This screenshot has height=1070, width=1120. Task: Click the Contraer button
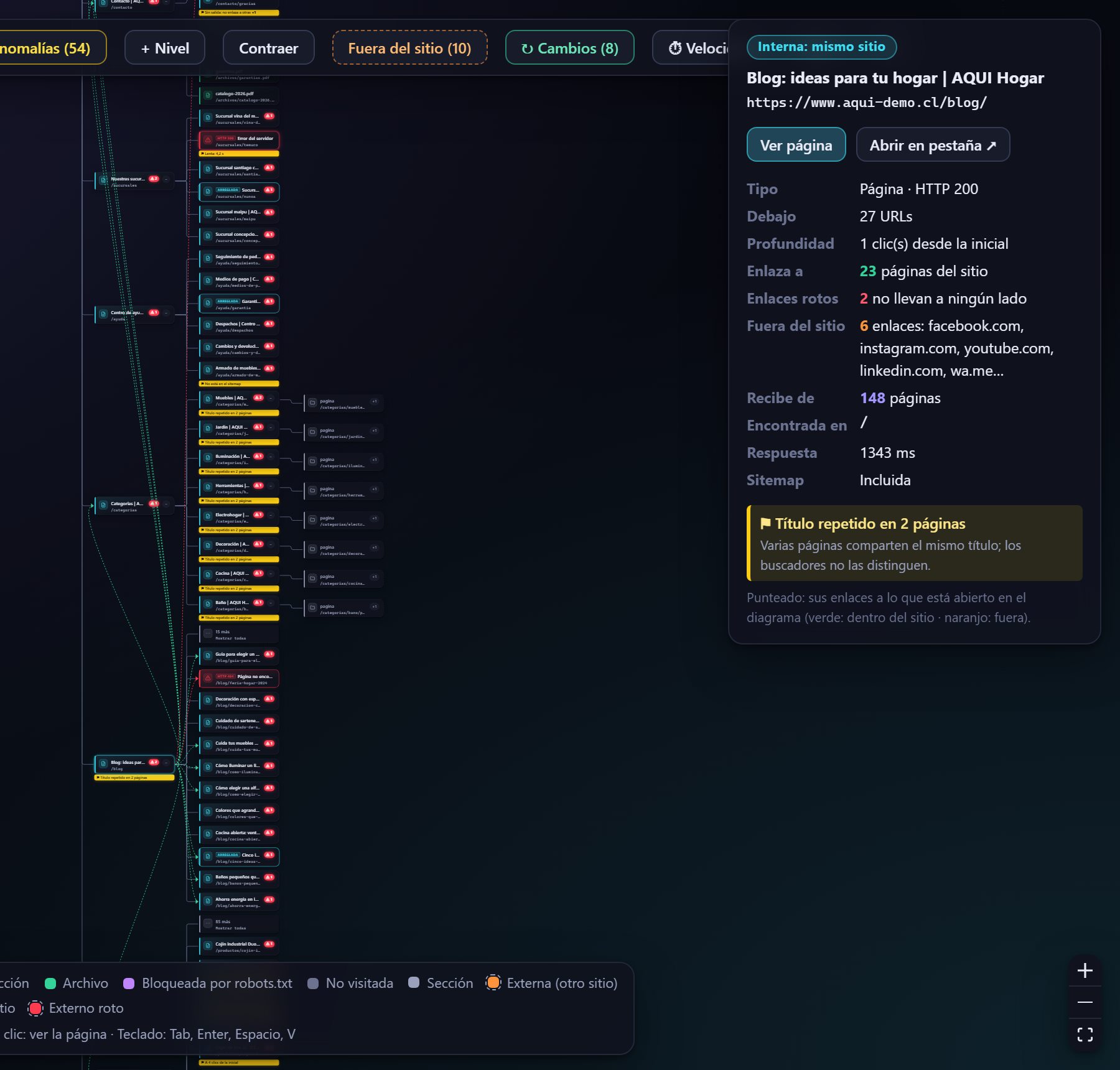(268, 48)
